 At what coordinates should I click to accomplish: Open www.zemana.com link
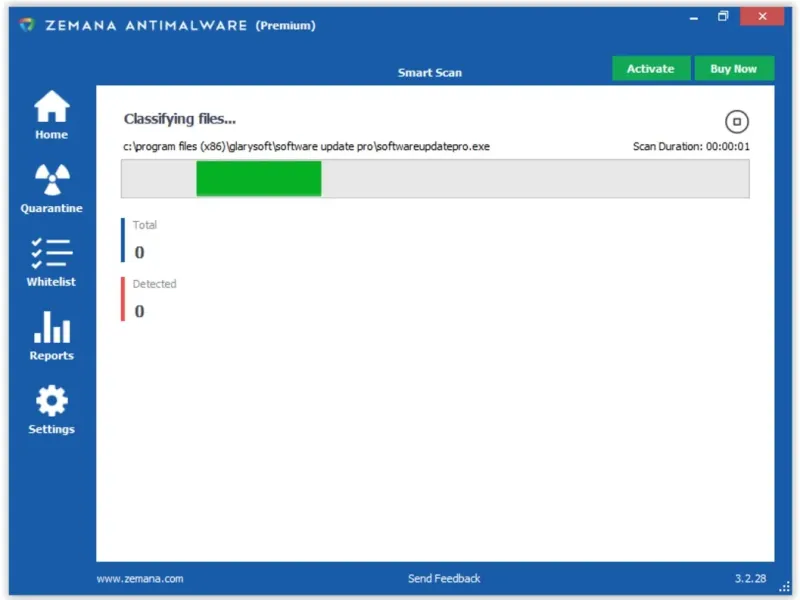coord(140,579)
